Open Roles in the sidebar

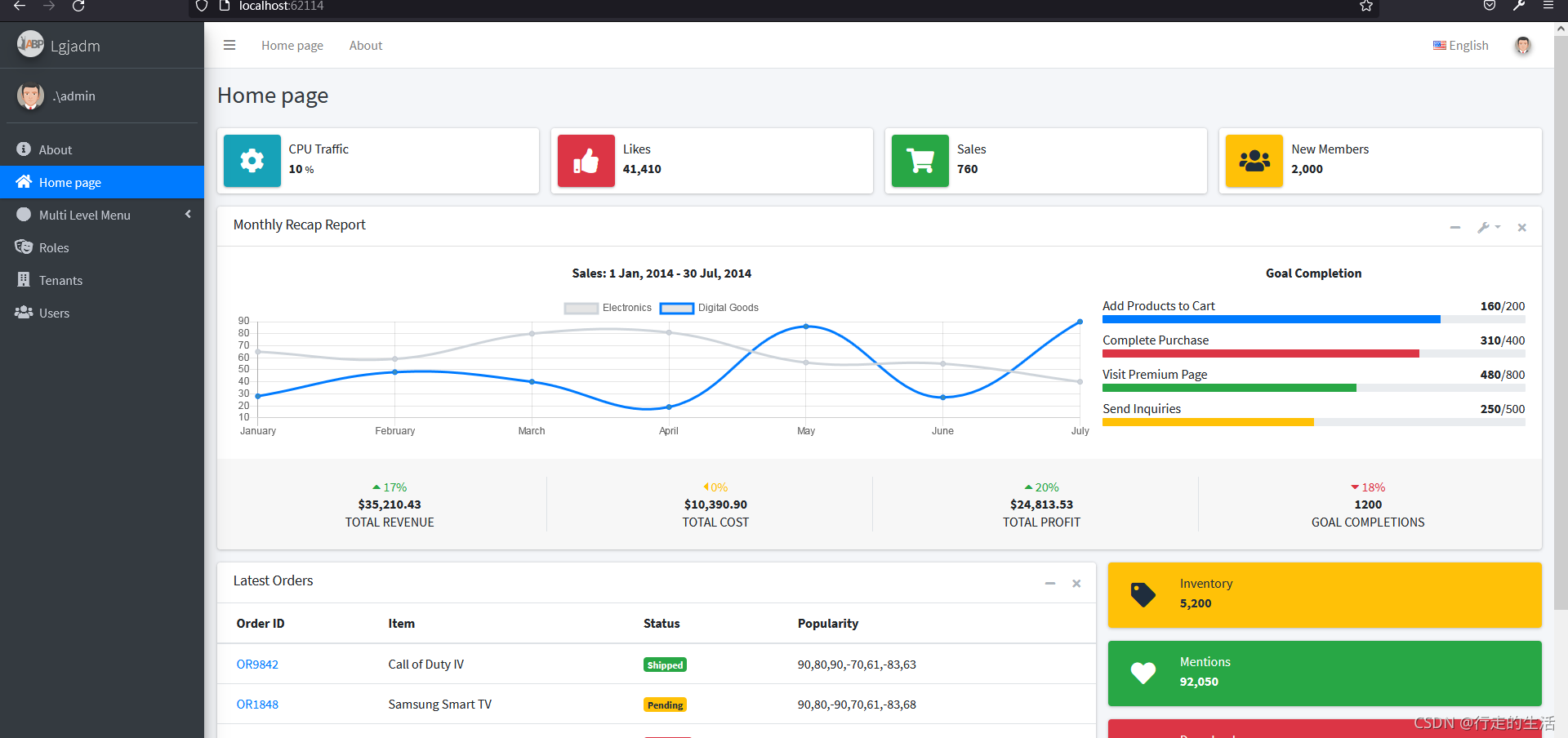(x=102, y=247)
